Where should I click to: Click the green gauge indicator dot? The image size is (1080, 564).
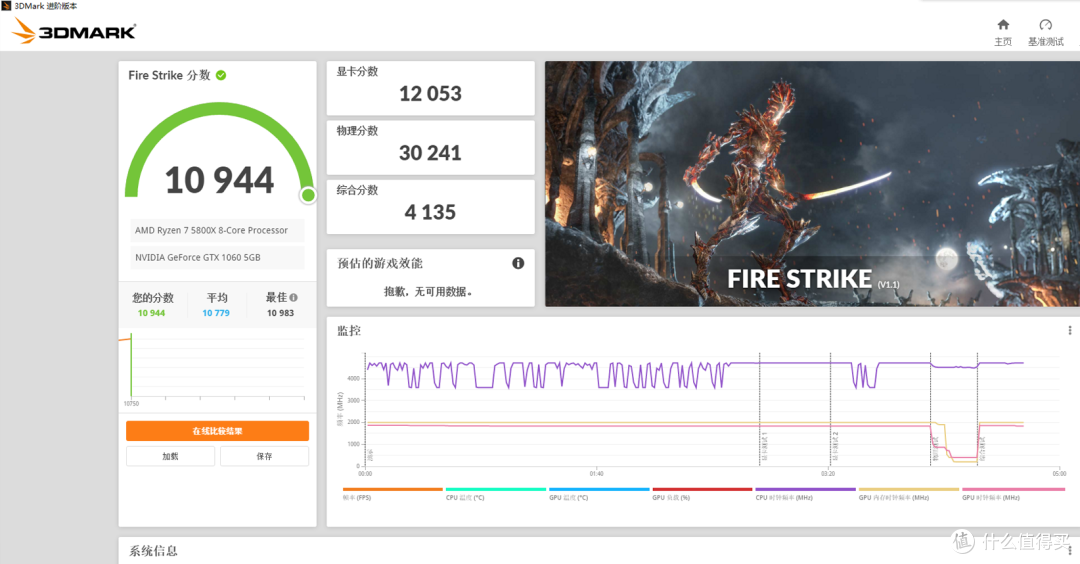[309, 195]
